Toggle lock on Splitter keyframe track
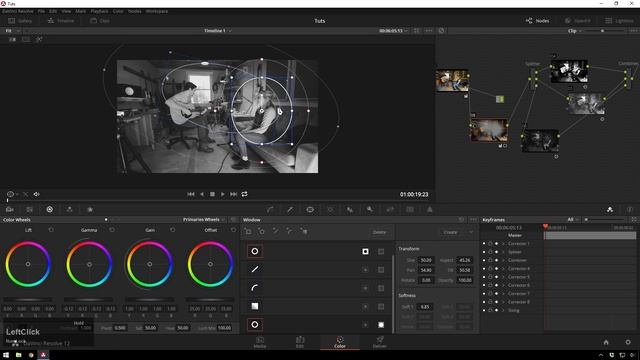 click(490, 252)
